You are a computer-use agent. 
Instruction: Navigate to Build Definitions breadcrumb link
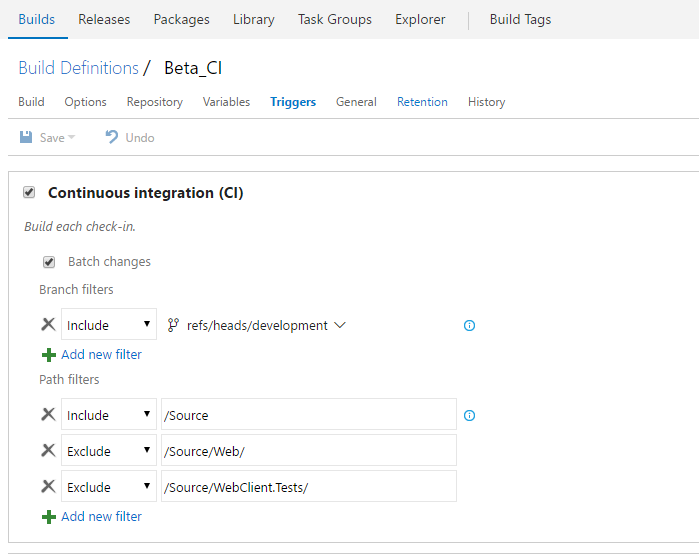(x=78, y=68)
